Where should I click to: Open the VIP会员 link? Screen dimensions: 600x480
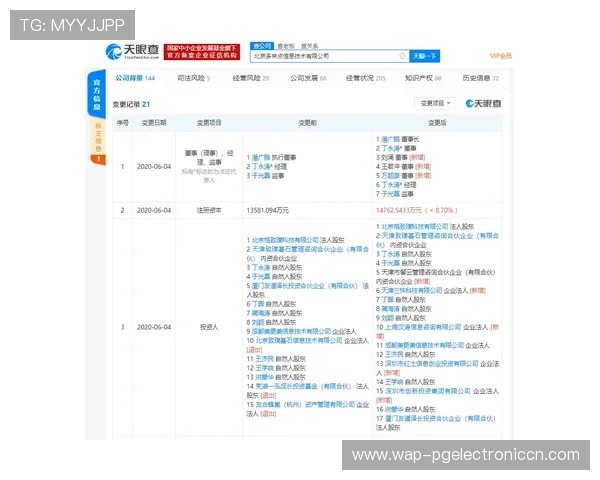point(501,56)
